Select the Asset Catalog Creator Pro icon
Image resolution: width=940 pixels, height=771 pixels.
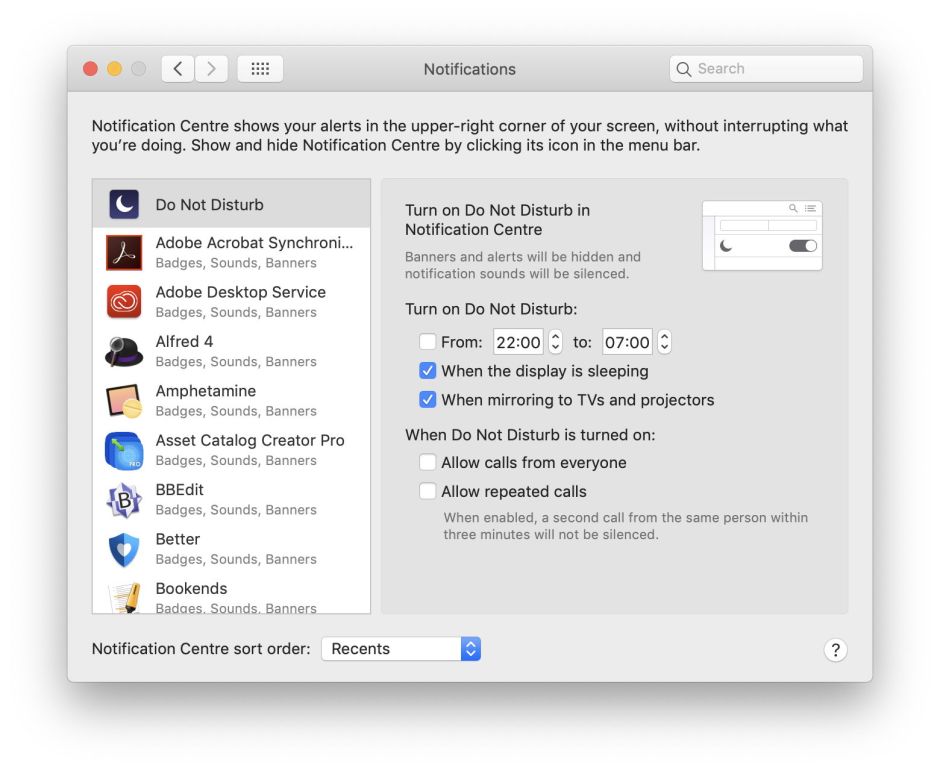tap(124, 450)
